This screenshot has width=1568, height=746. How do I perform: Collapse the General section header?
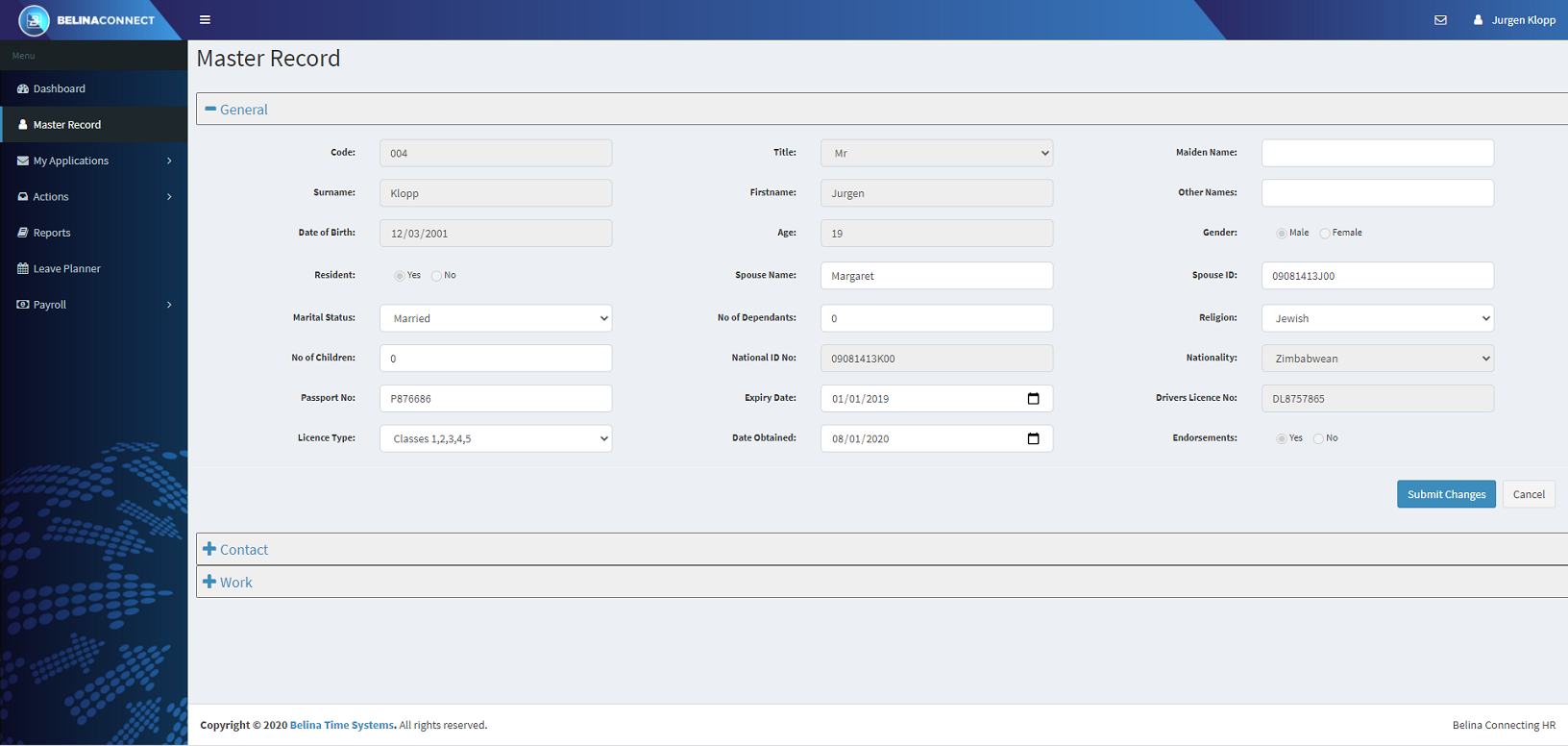click(x=882, y=109)
